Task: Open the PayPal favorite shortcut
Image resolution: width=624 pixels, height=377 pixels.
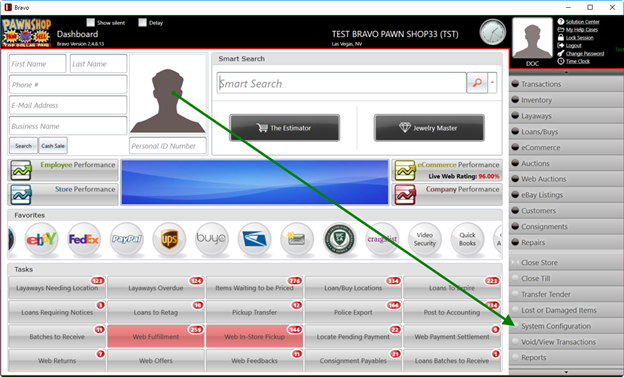Action: (127, 239)
